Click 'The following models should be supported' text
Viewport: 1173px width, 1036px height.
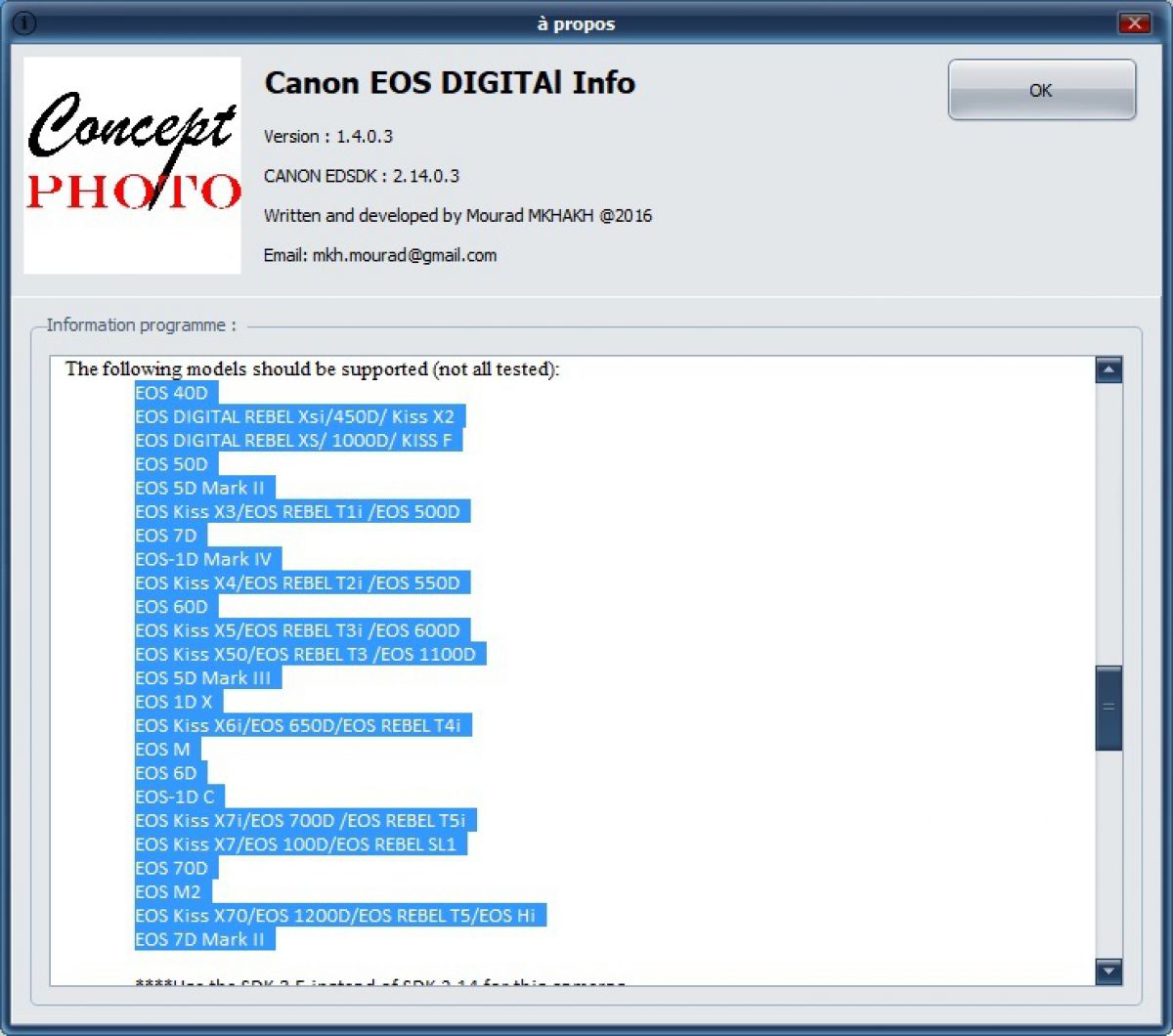[x=312, y=368]
